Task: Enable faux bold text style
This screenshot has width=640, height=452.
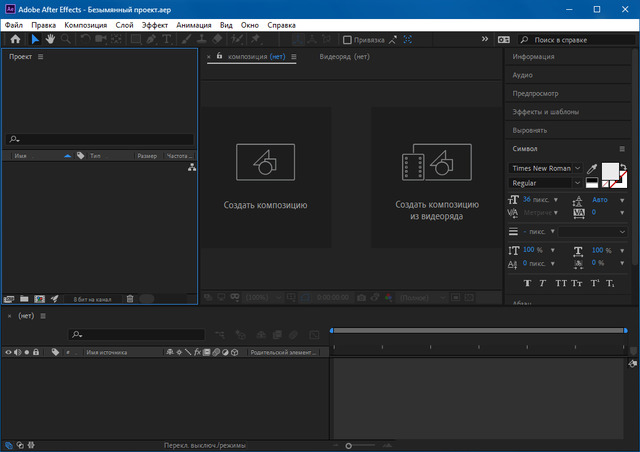Action: coord(528,283)
